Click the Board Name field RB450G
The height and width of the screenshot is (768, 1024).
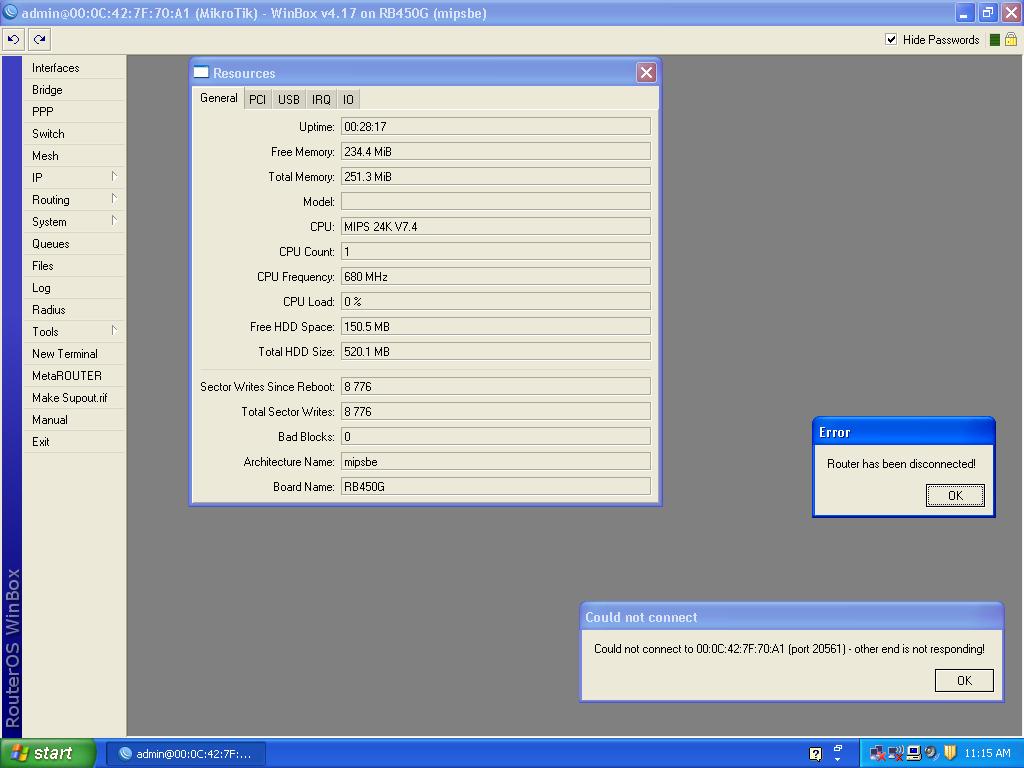[496, 487]
